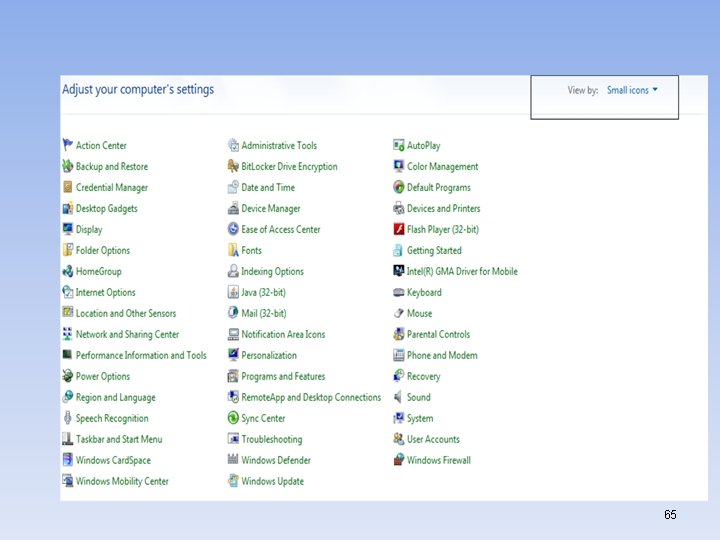
Task: Open the View by Small icons dropdown
Action: [x=632, y=90]
